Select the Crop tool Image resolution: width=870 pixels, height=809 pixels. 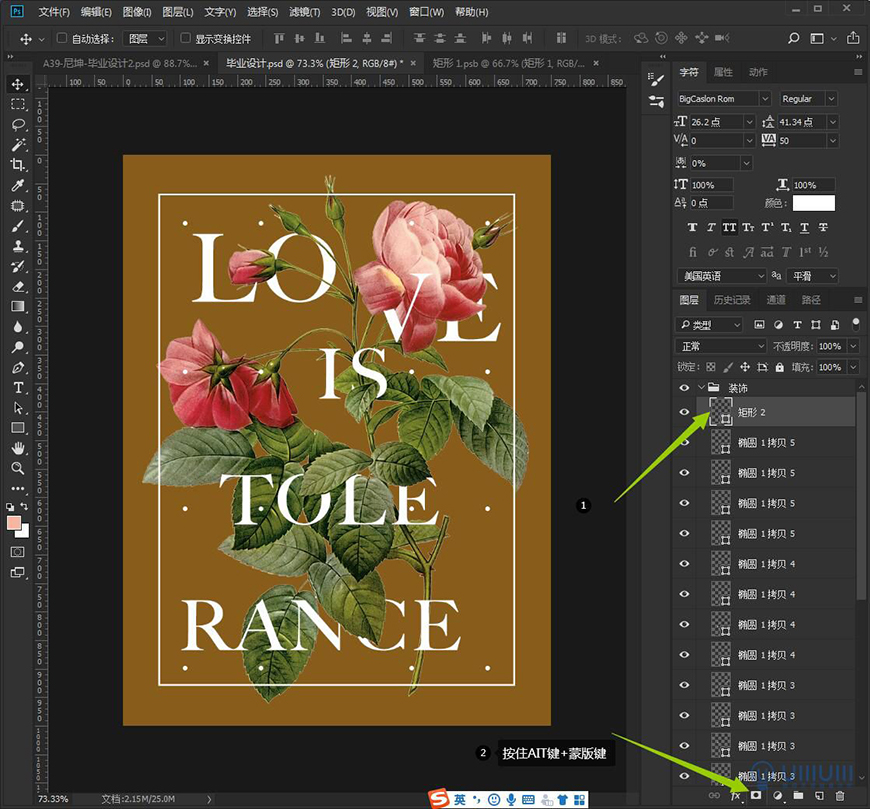[18, 165]
